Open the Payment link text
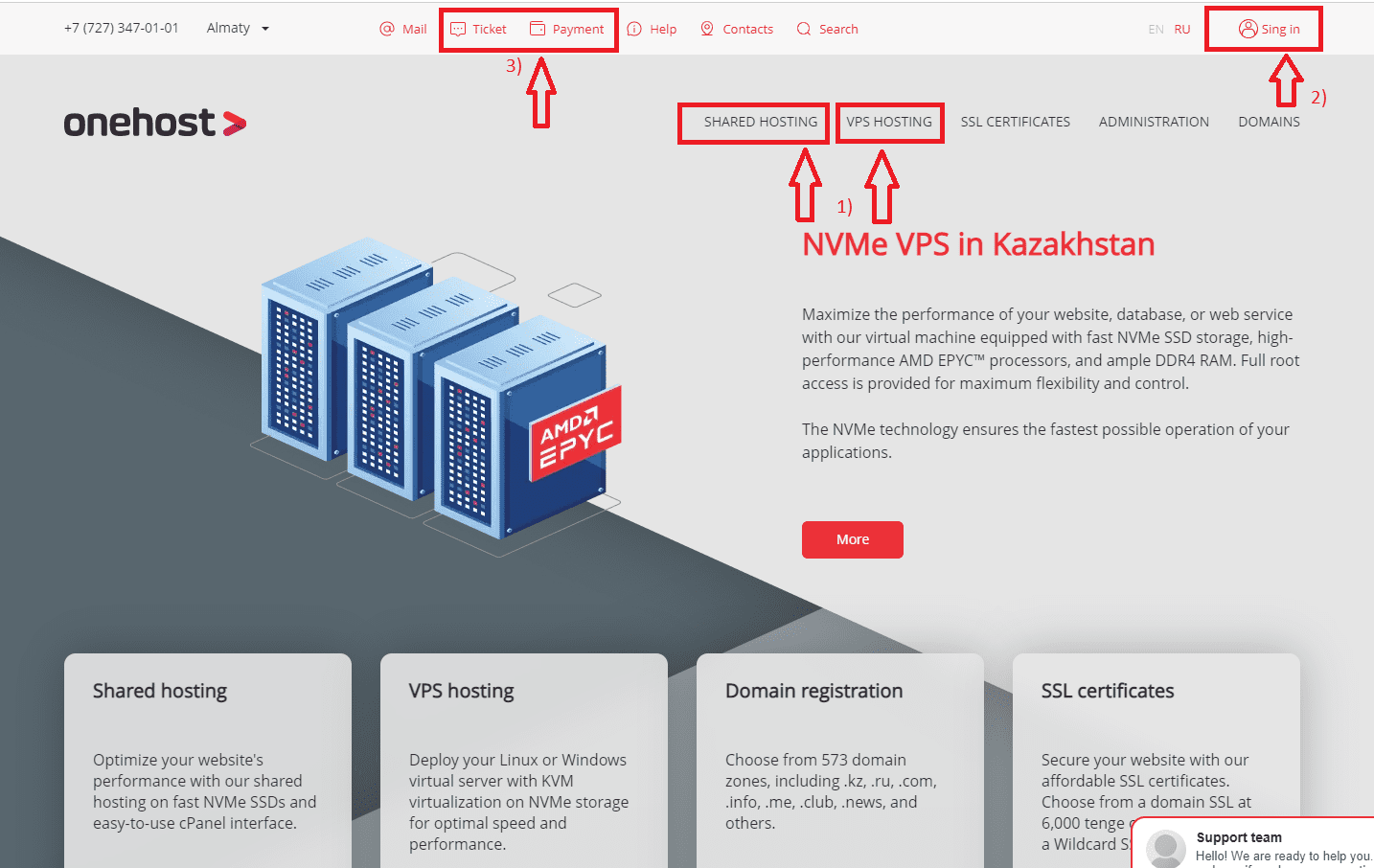Image resolution: width=1374 pixels, height=868 pixels. point(578,30)
